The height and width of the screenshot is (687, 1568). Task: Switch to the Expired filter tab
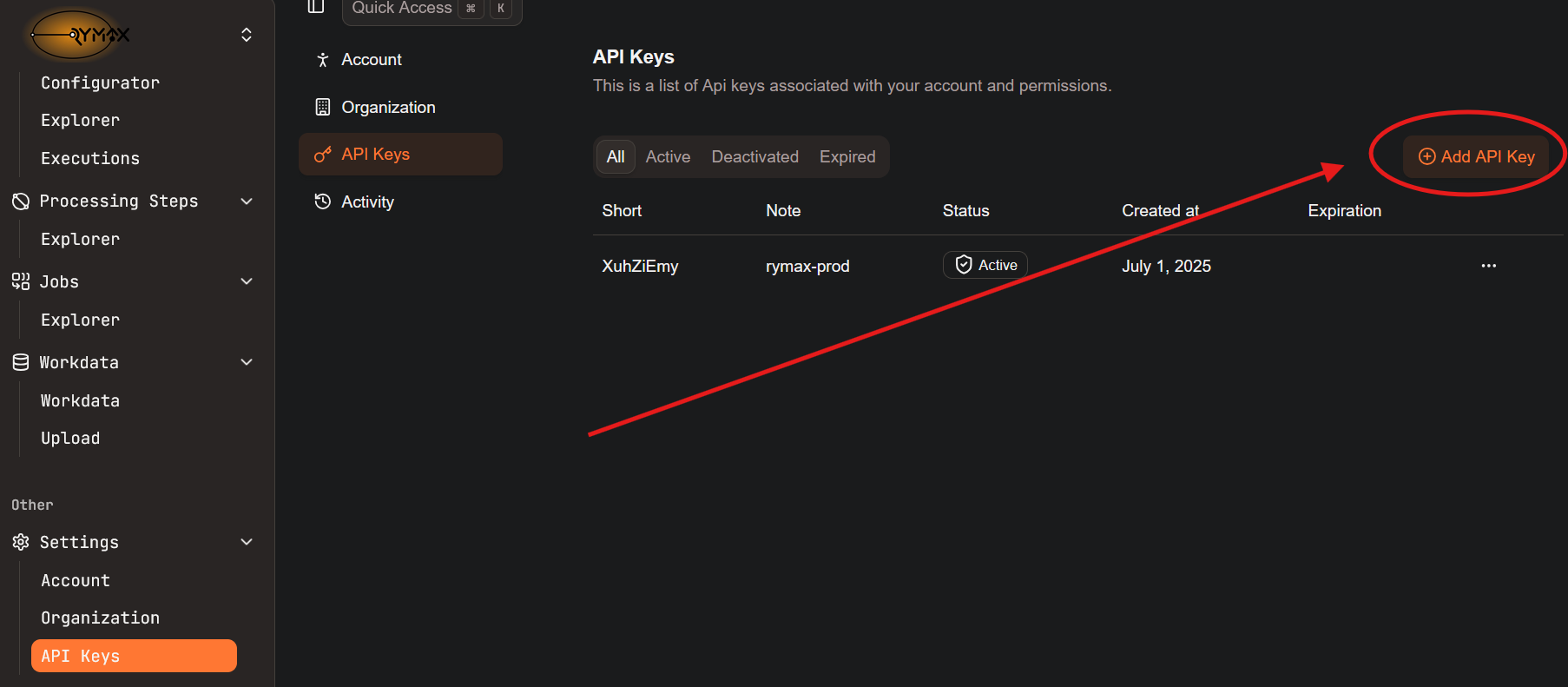pos(847,156)
